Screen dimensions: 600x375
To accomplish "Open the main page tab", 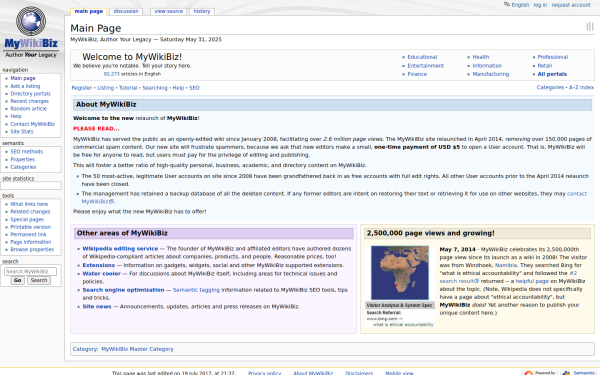I will 89,11.
